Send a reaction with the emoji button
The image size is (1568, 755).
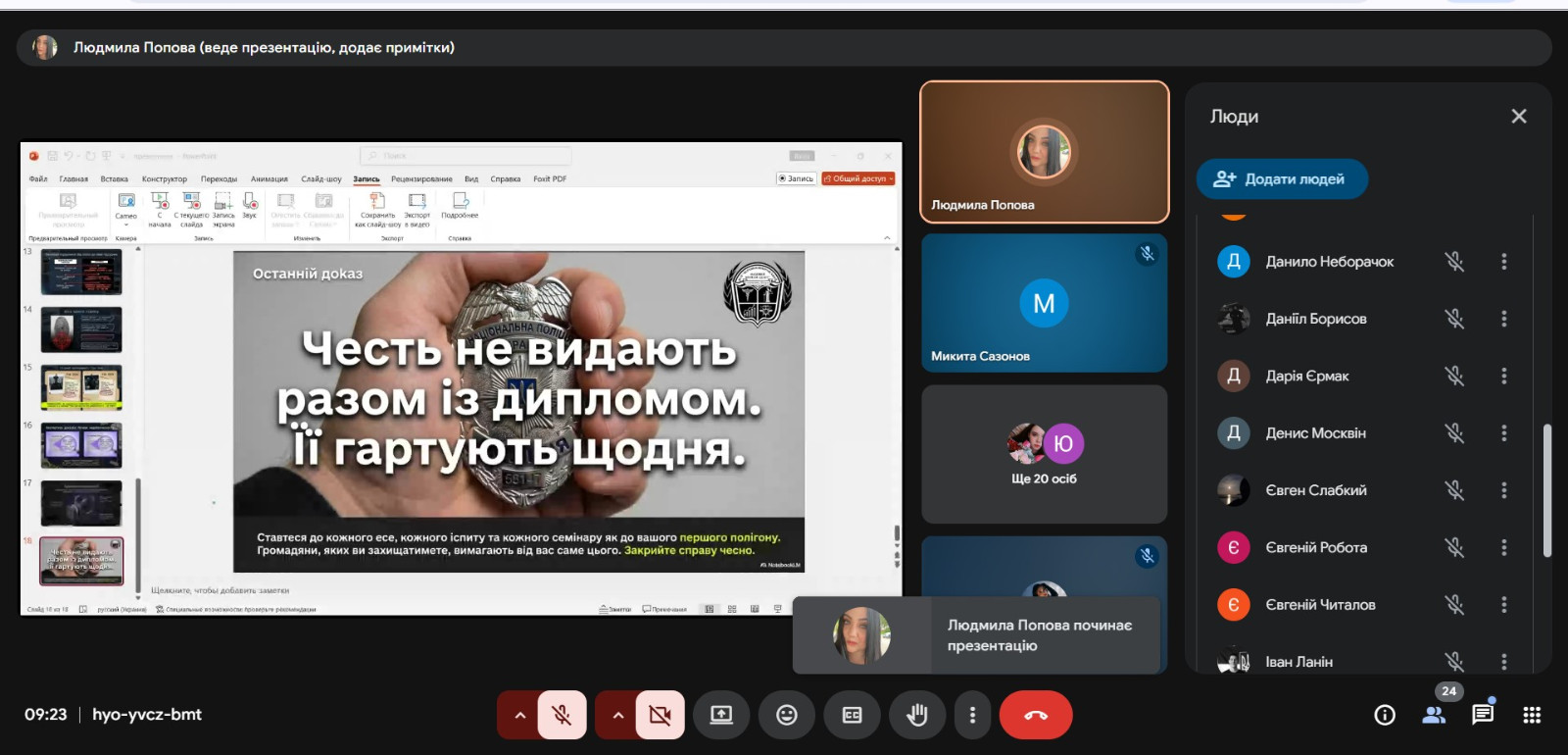point(787,715)
